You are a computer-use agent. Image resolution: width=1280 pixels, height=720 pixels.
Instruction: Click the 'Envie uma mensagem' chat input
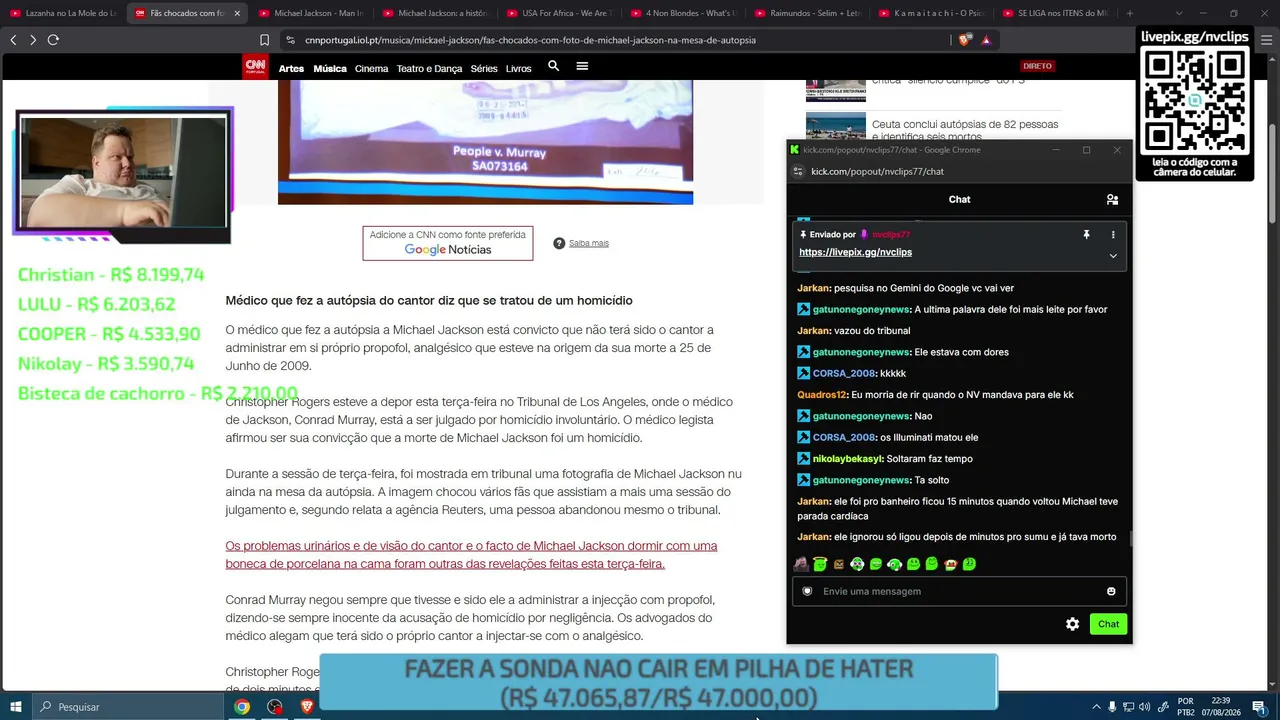[960, 591]
